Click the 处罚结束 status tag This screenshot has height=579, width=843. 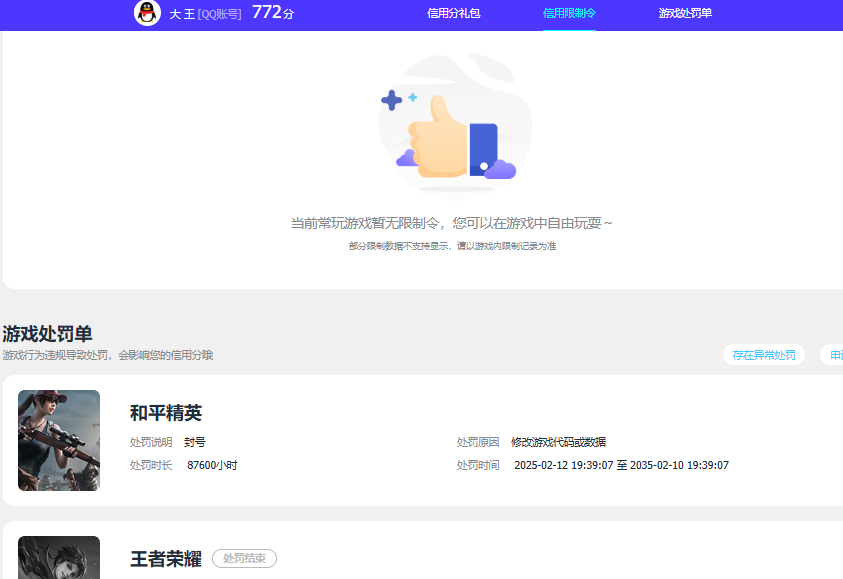tap(243, 558)
